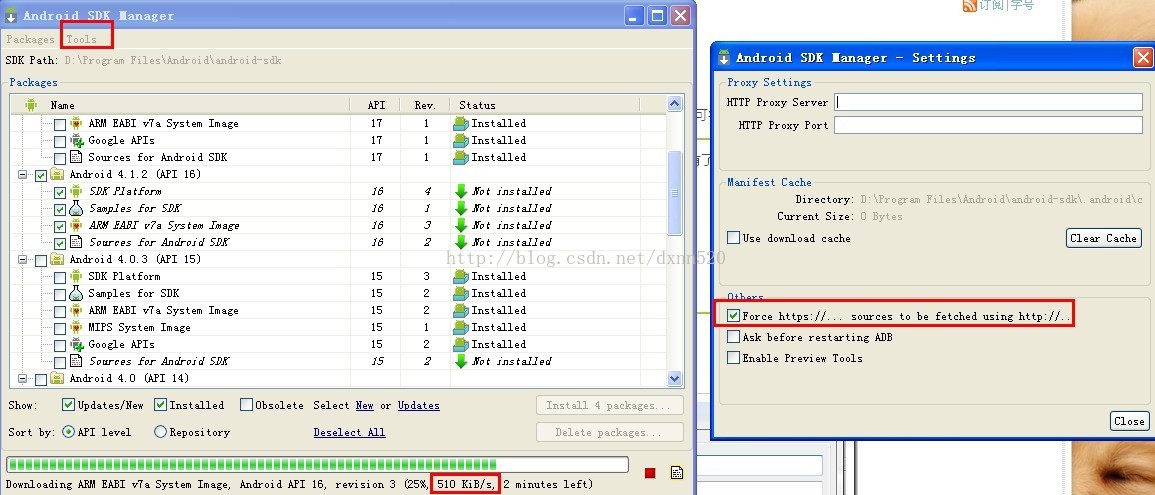The width and height of the screenshot is (1155, 495).
Task: Click the Samples for SDK API 15 flask icon
Action: [x=76, y=293]
